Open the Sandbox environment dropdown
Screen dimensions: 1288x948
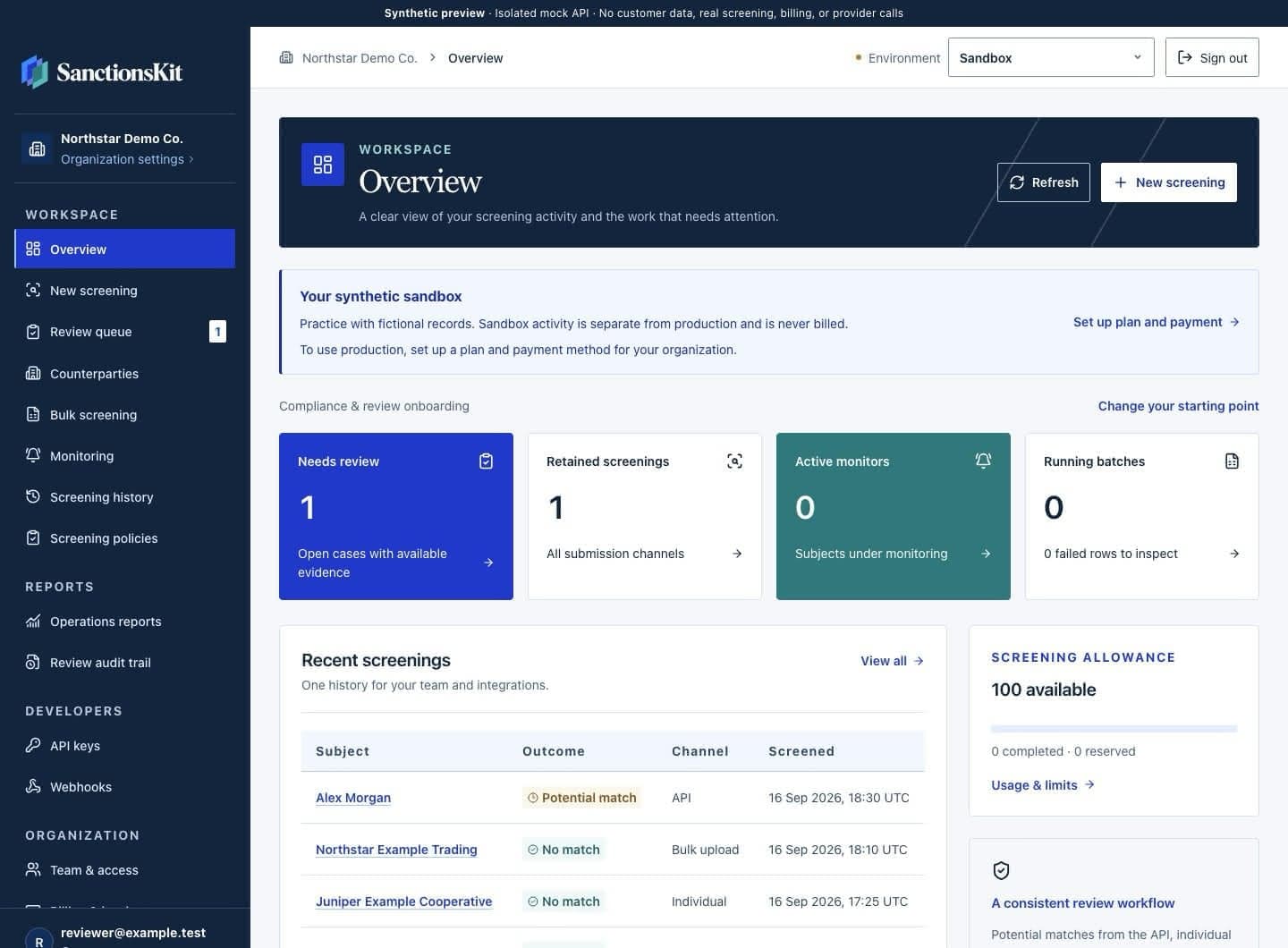1051,57
